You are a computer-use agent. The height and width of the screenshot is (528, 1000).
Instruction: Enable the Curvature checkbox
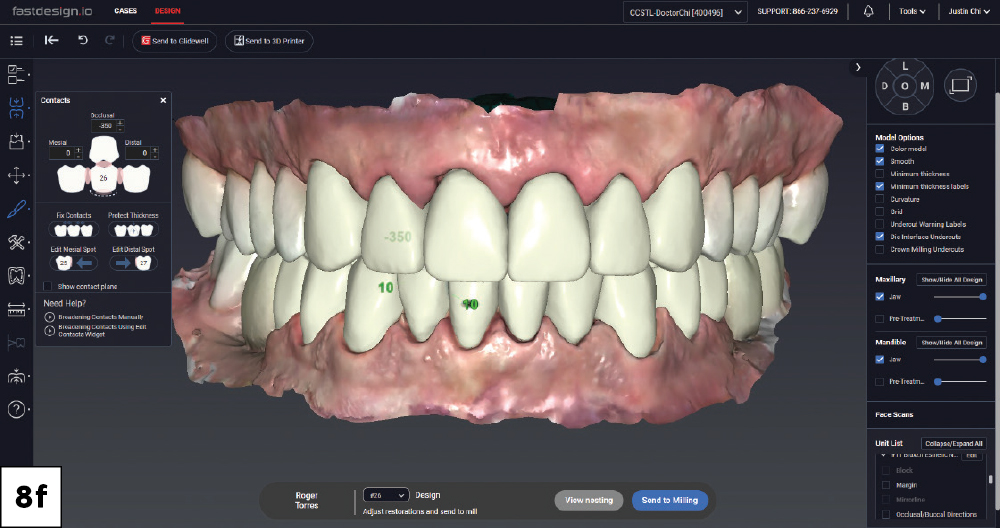click(x=879, y=199)
